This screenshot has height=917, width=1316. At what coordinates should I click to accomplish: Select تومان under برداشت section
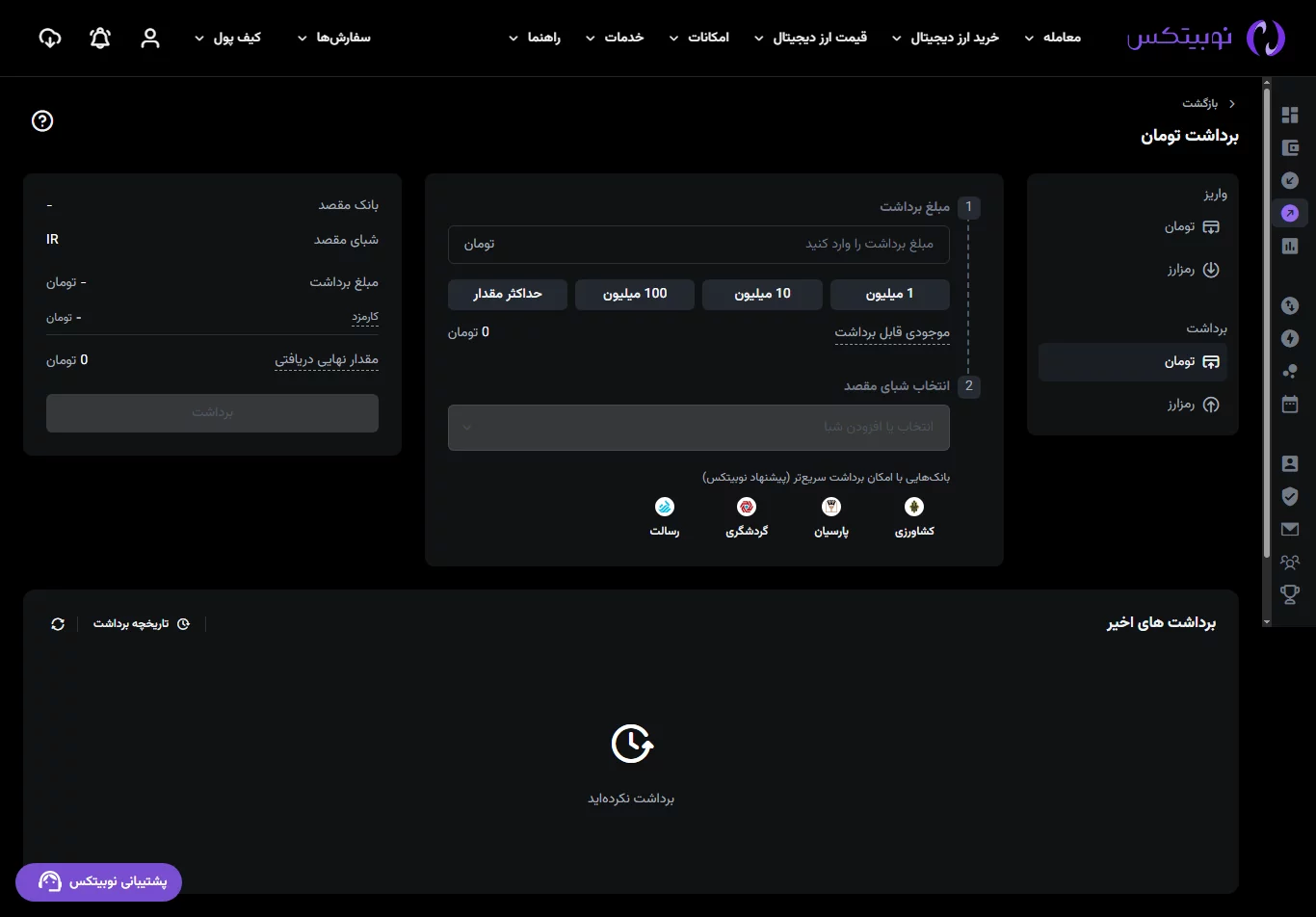[1133, 362]
